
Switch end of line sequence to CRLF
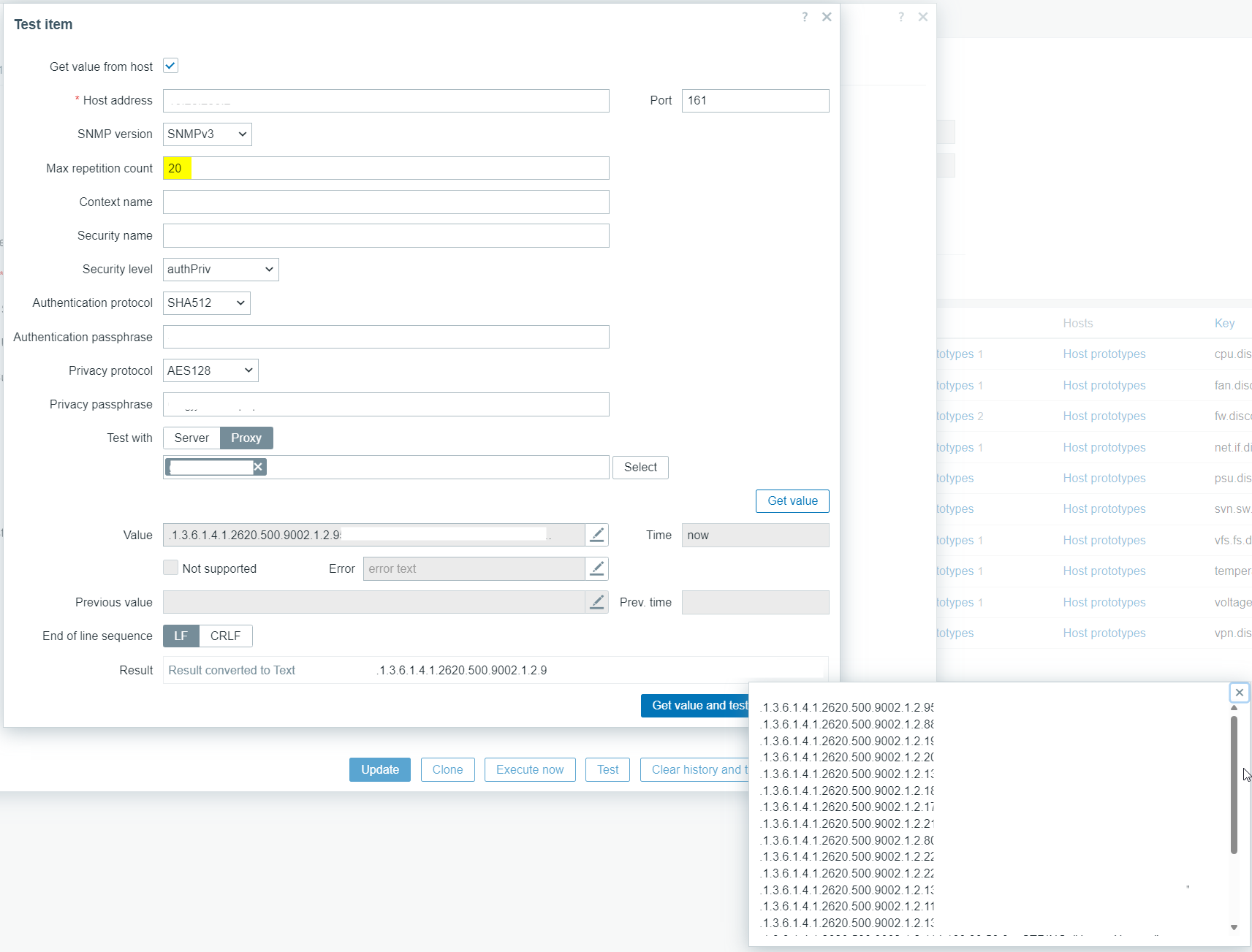coord(225,636)
